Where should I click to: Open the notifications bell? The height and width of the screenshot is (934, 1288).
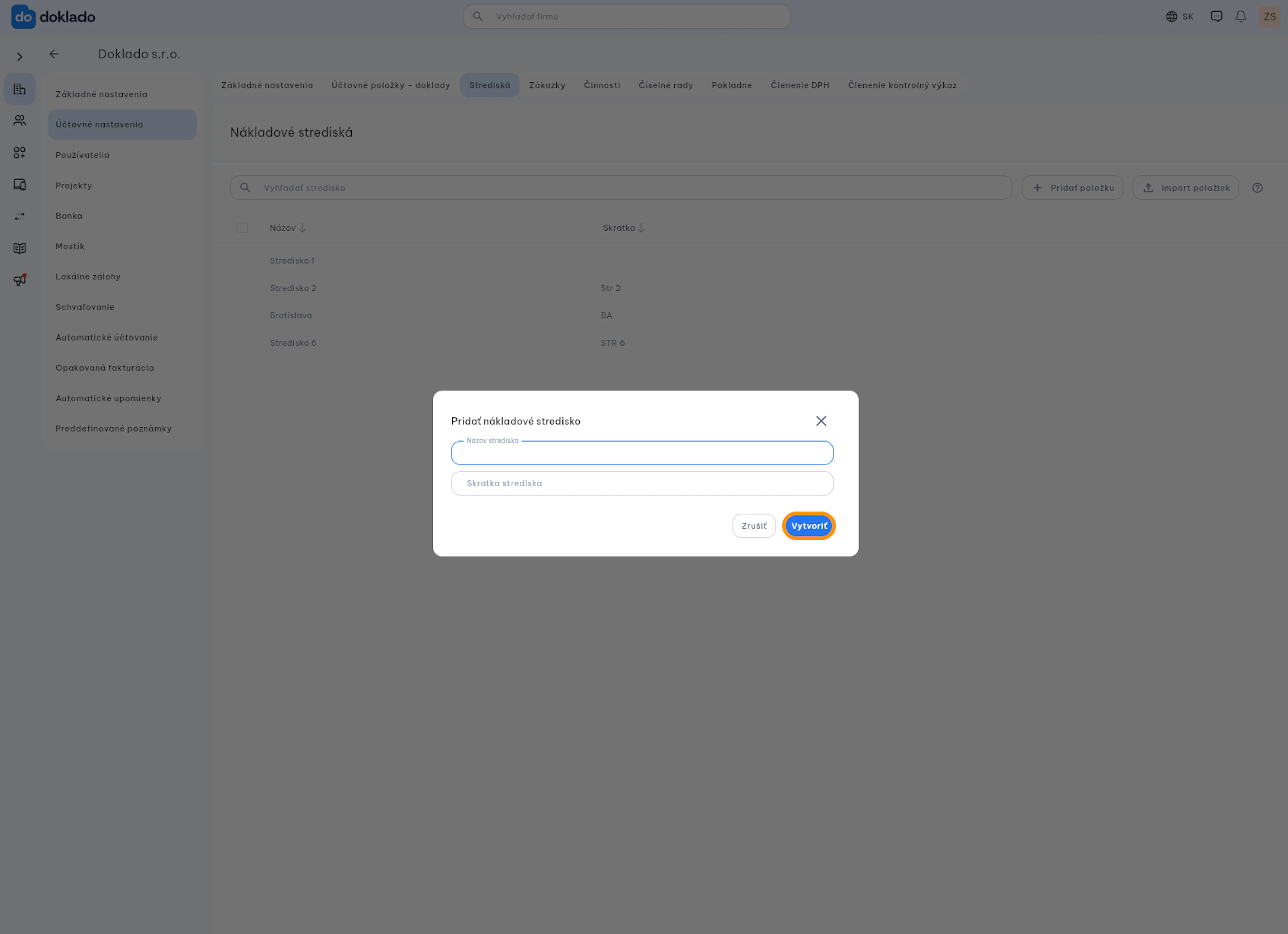(x=1241, y=16)
